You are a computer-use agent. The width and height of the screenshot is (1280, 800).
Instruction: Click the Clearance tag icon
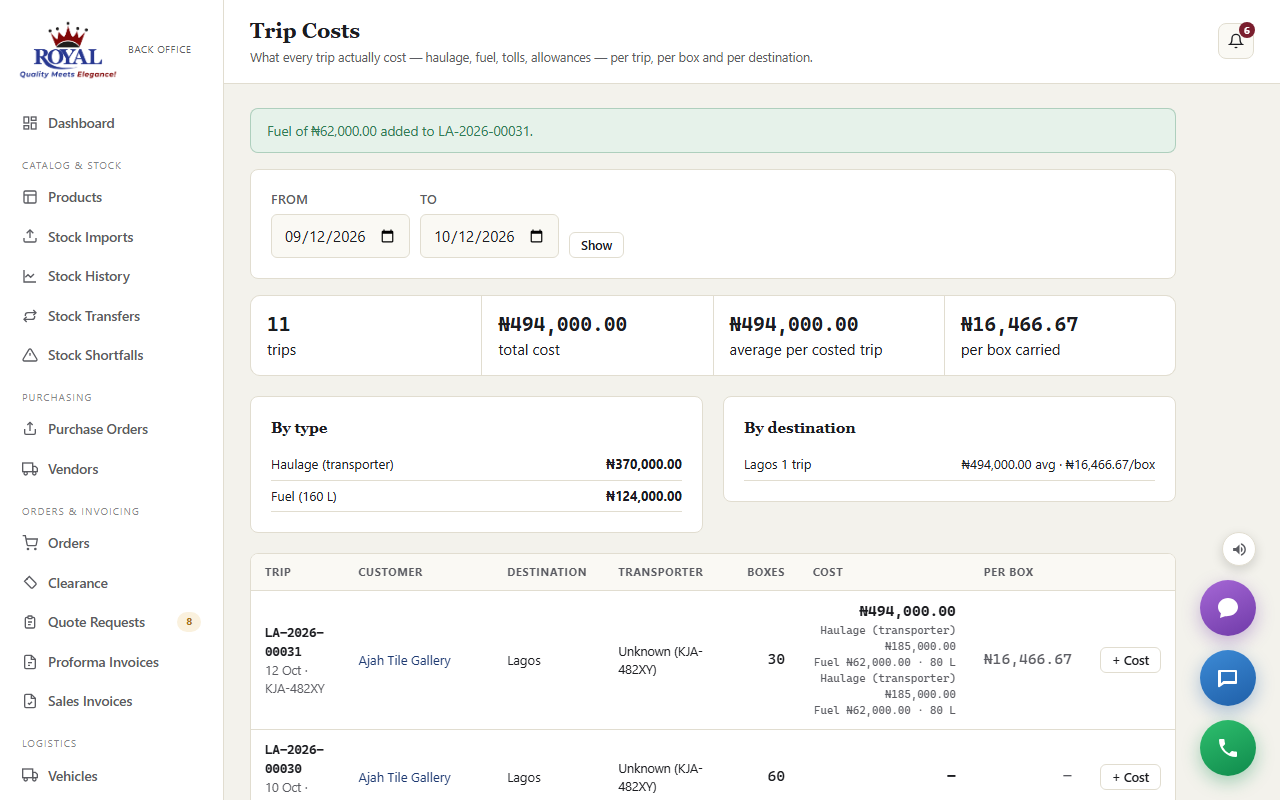tap(30, 583)
